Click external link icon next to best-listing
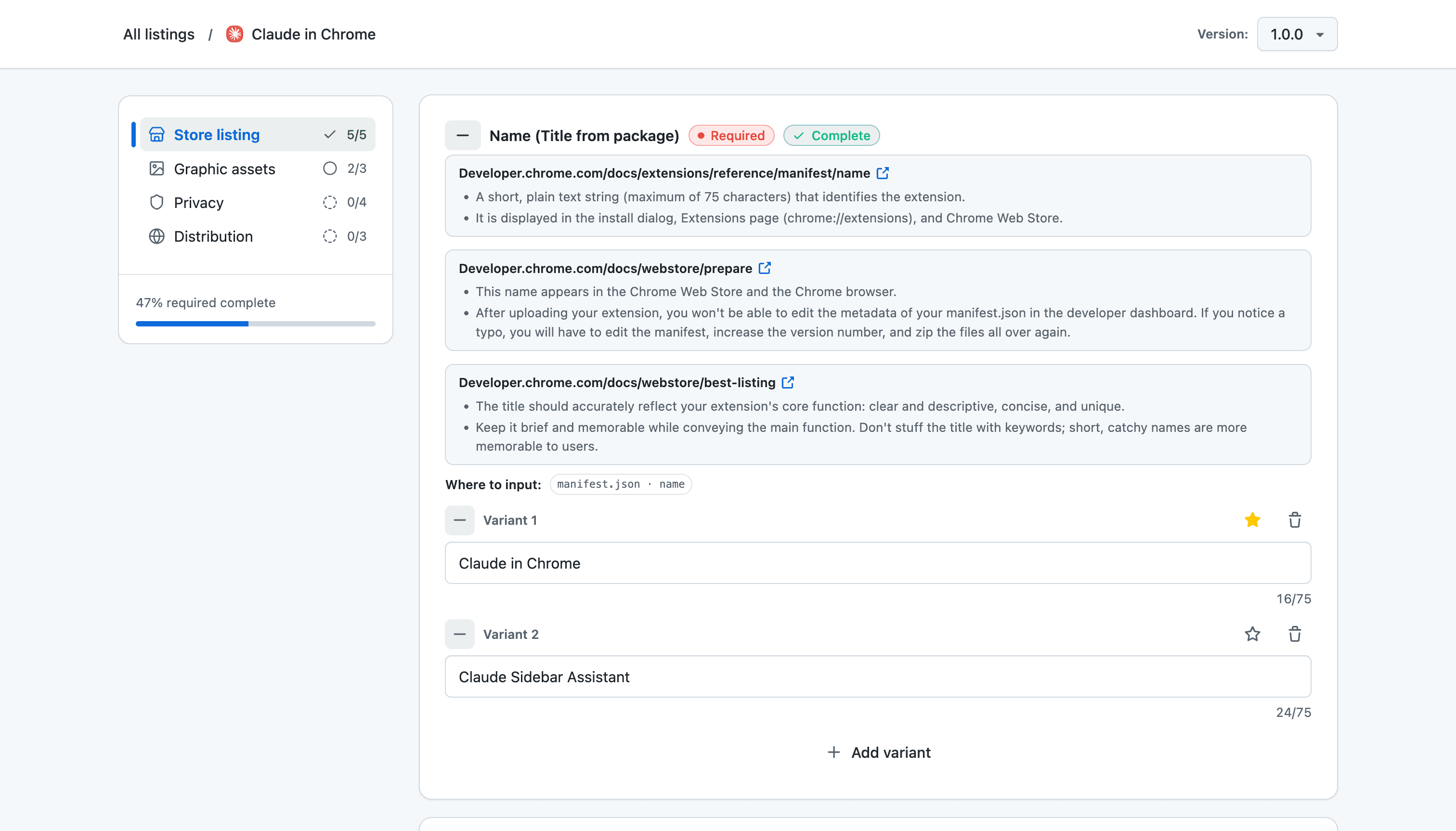1456x831 pixels. [788, 382]
